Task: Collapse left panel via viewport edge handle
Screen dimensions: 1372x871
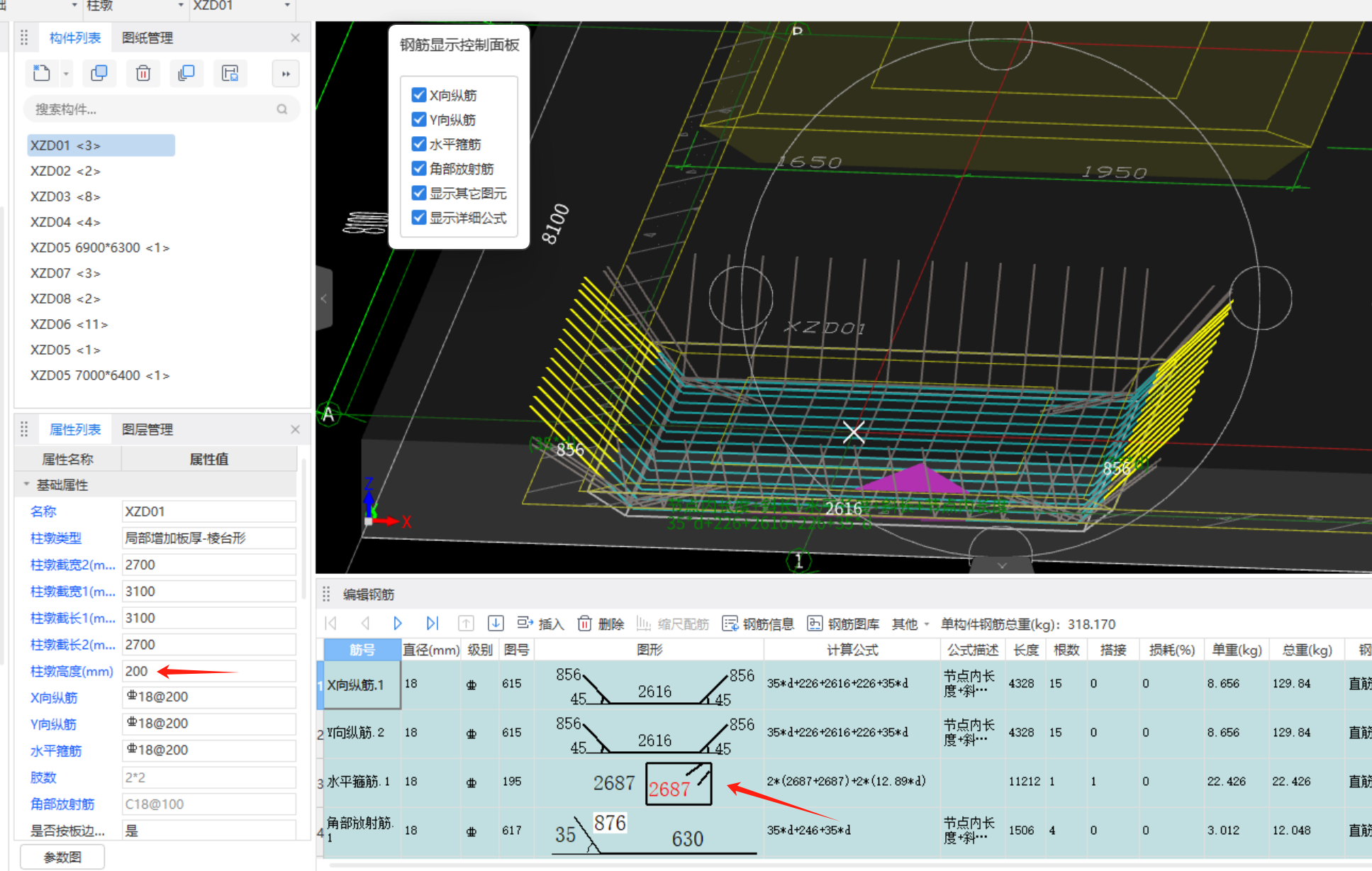Action: click(324, 298)
